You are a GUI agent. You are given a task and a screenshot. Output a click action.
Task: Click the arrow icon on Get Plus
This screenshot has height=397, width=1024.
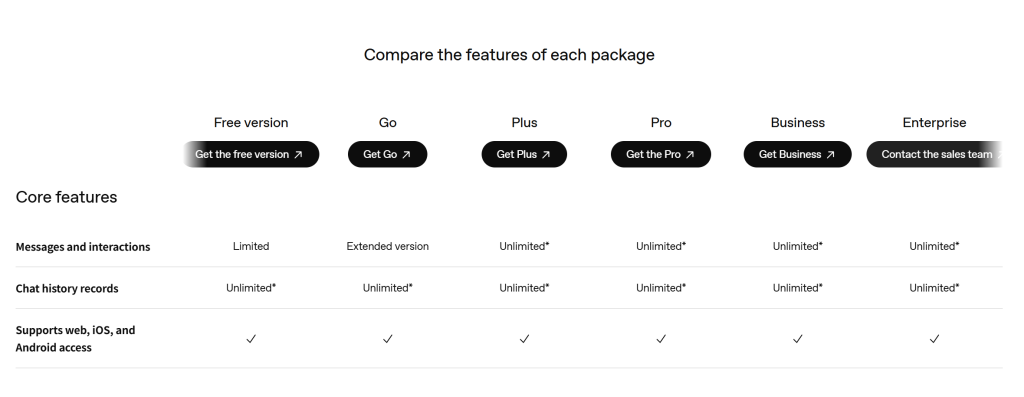tap(546, 155)
